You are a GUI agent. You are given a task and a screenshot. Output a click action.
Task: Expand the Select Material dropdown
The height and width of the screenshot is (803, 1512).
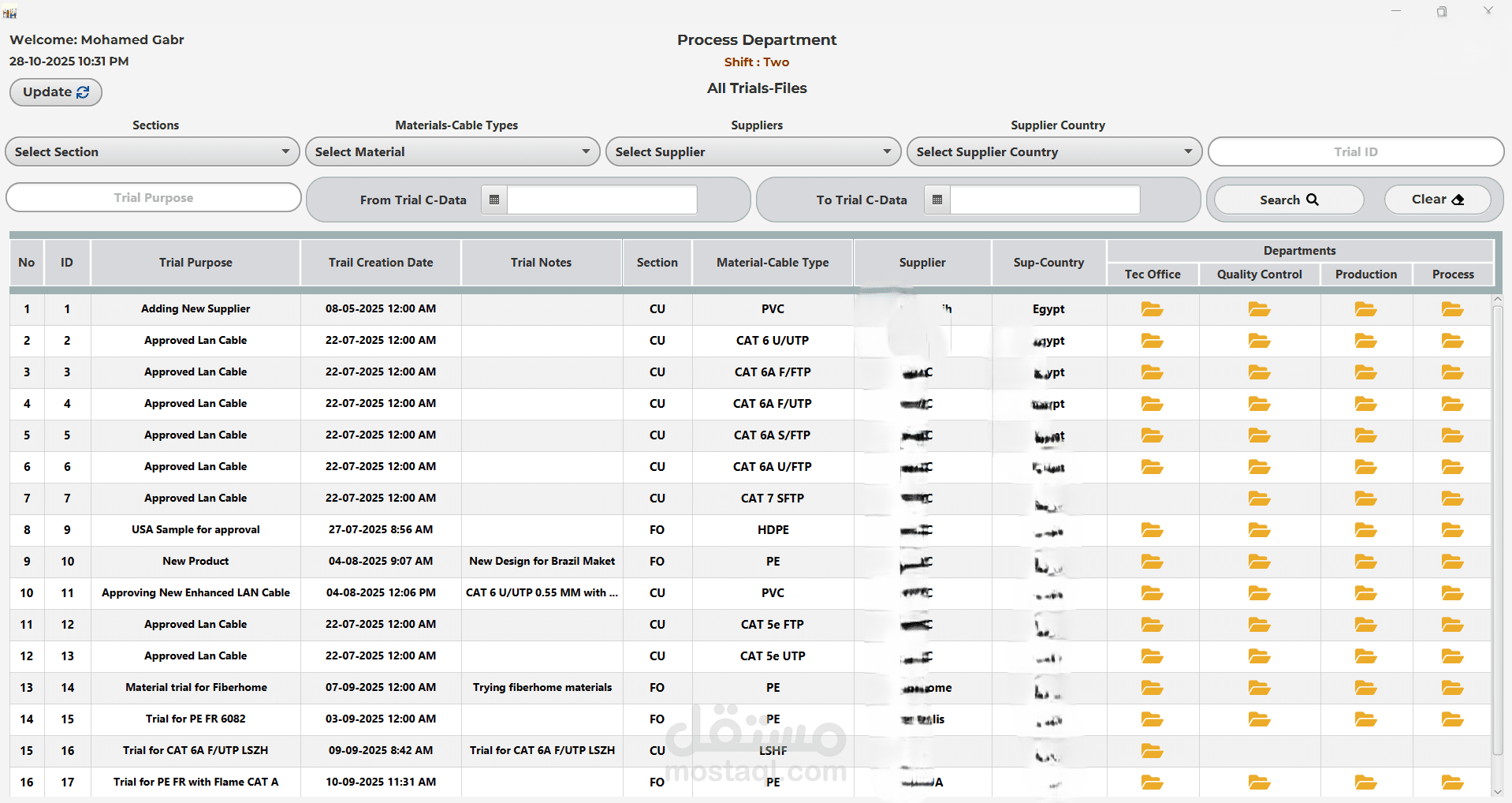pos(452,151)
